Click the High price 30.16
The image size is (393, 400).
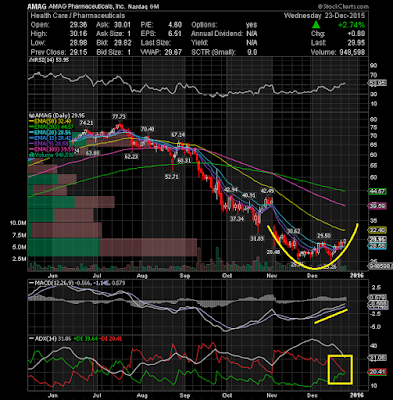78,34
